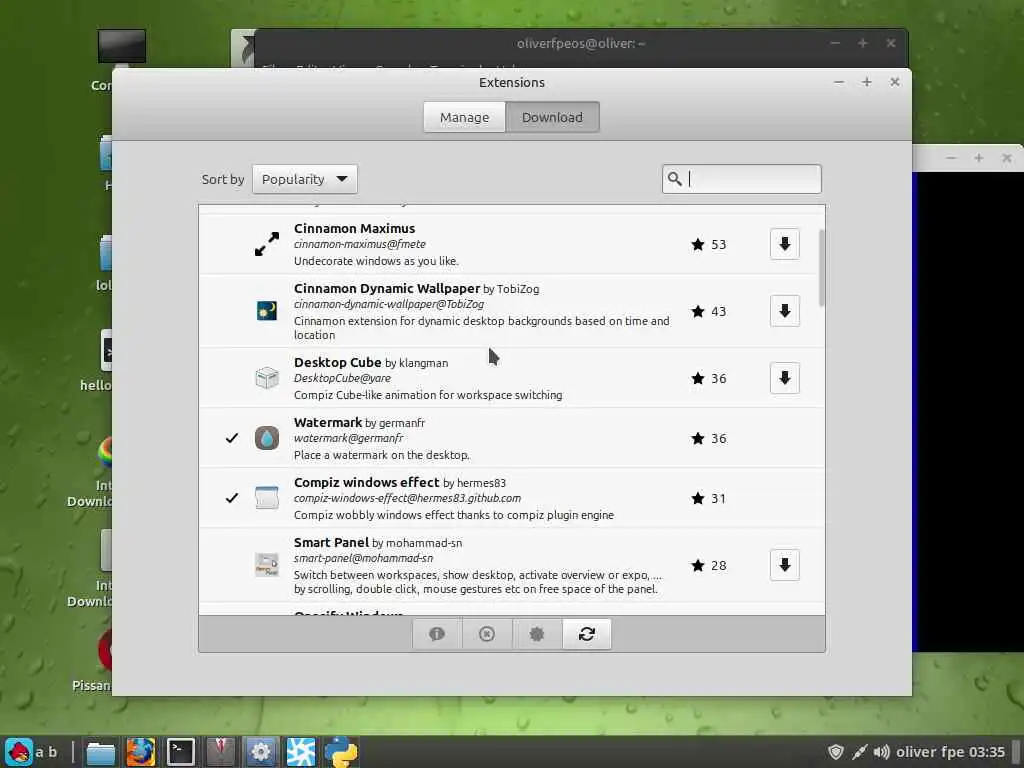
Task: Click in the extensions search field
Action: pos(741,179)
